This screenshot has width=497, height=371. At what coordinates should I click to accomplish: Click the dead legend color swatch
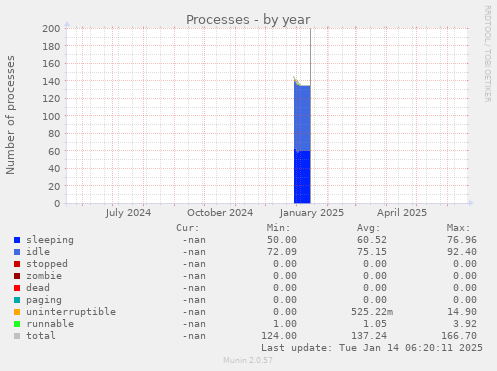[x=17, y=288]
